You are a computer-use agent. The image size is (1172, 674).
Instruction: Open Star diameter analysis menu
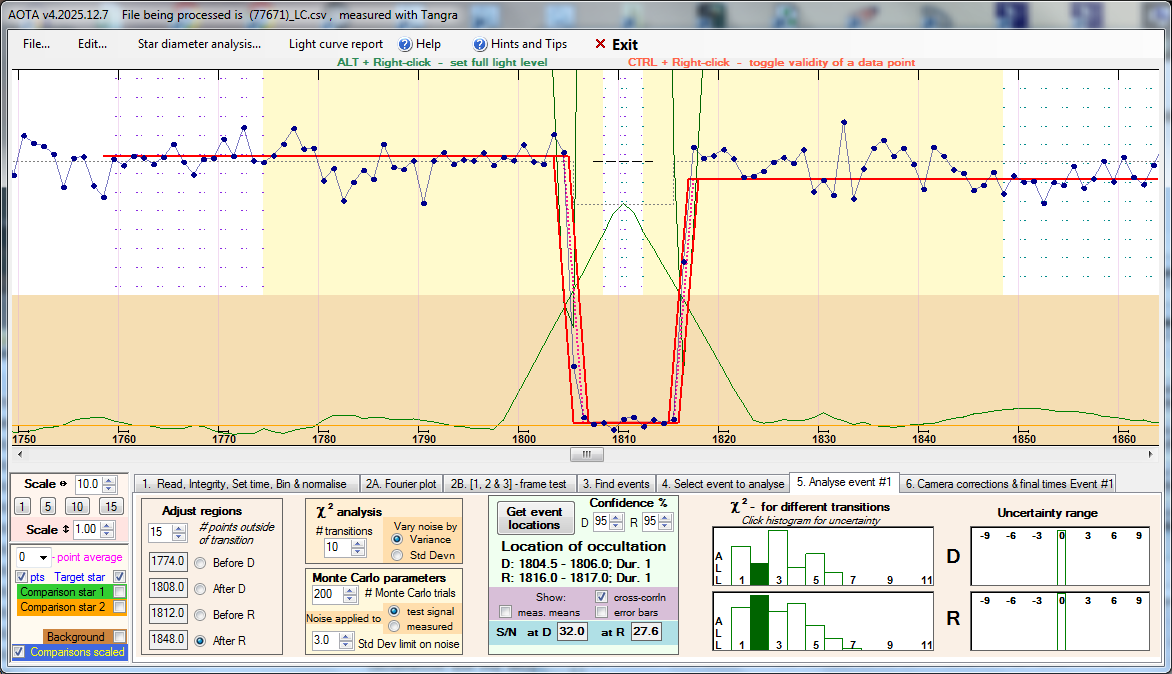tap(199, 45)
